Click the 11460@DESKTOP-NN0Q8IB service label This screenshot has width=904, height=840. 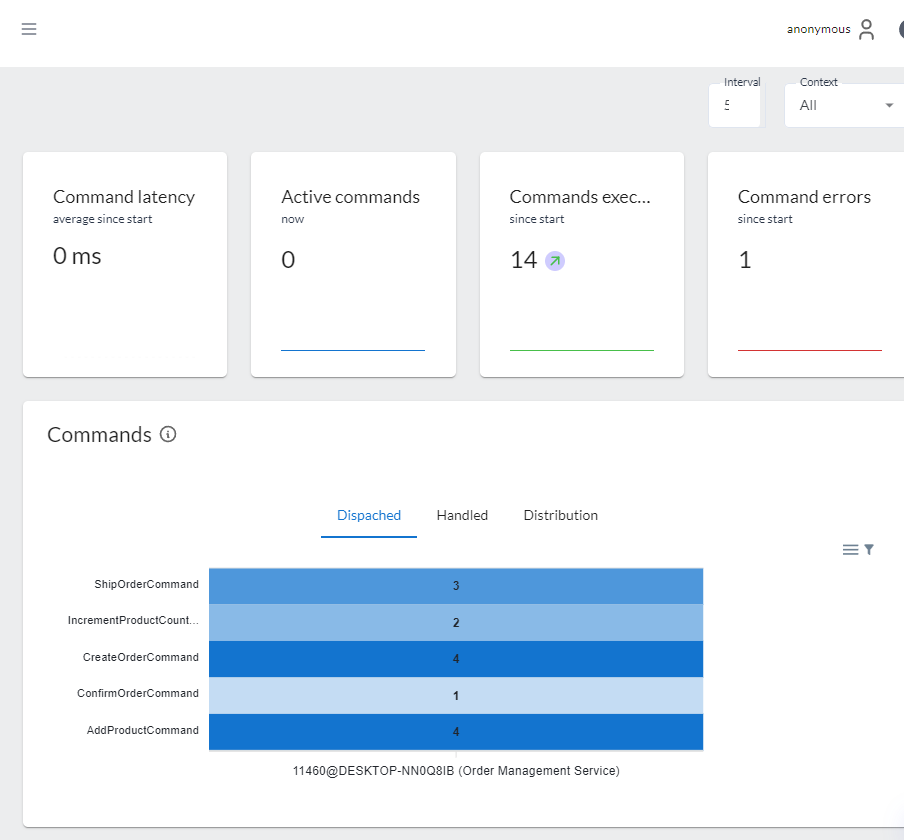point(456,771)
